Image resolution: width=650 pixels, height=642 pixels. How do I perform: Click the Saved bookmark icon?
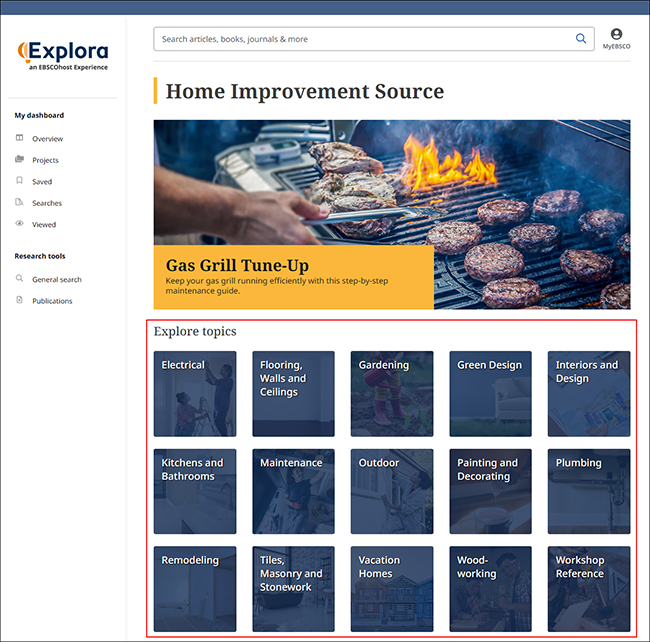tap(19, 180)
